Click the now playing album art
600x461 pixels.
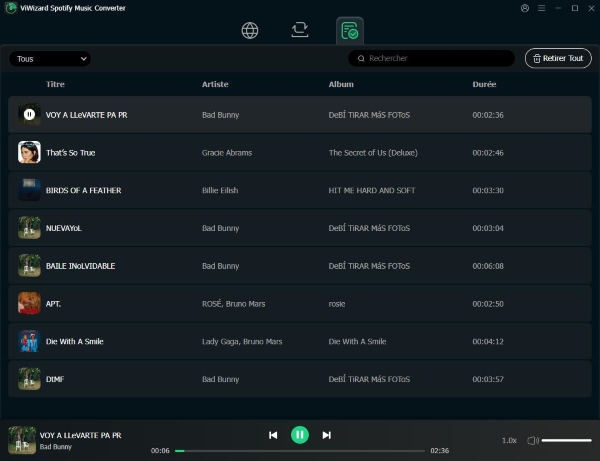pos(22,440)
